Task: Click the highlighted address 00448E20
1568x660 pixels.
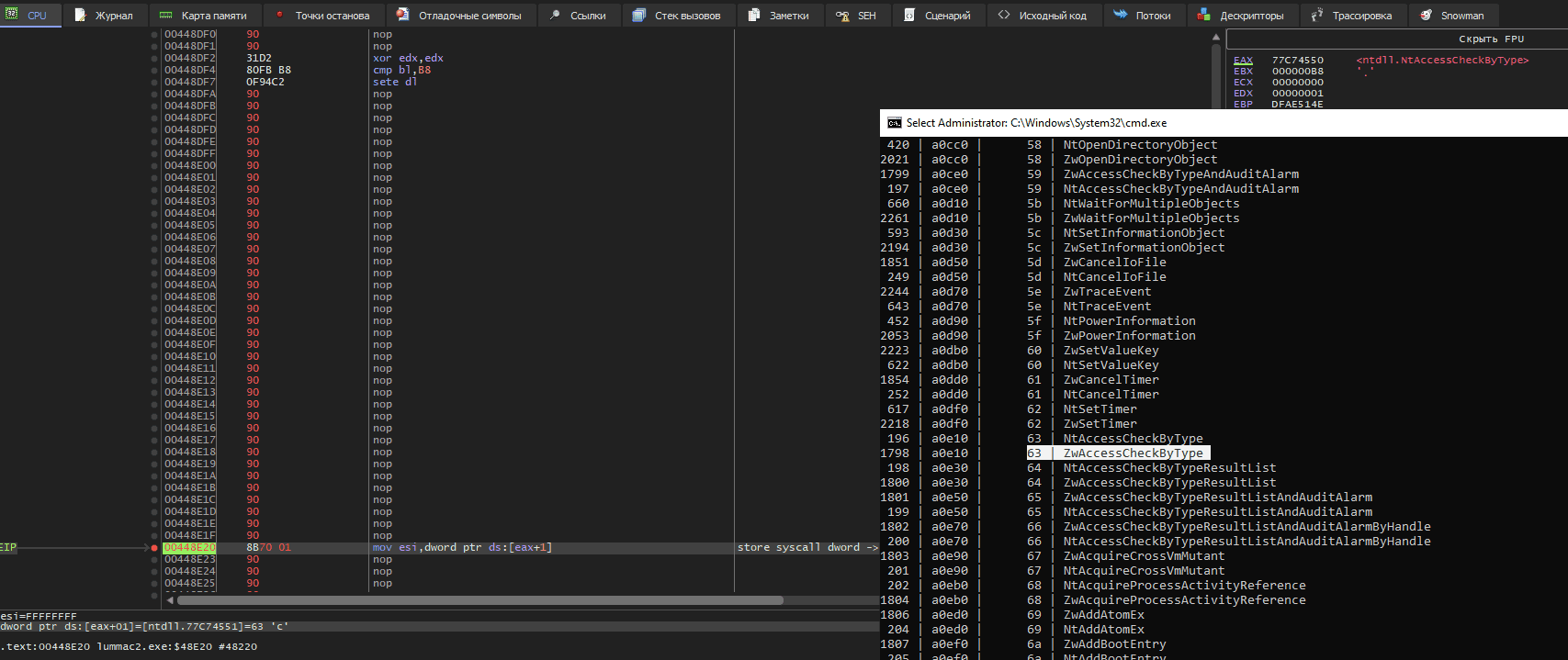Action: pyautogui.click(x=190, y=547)
